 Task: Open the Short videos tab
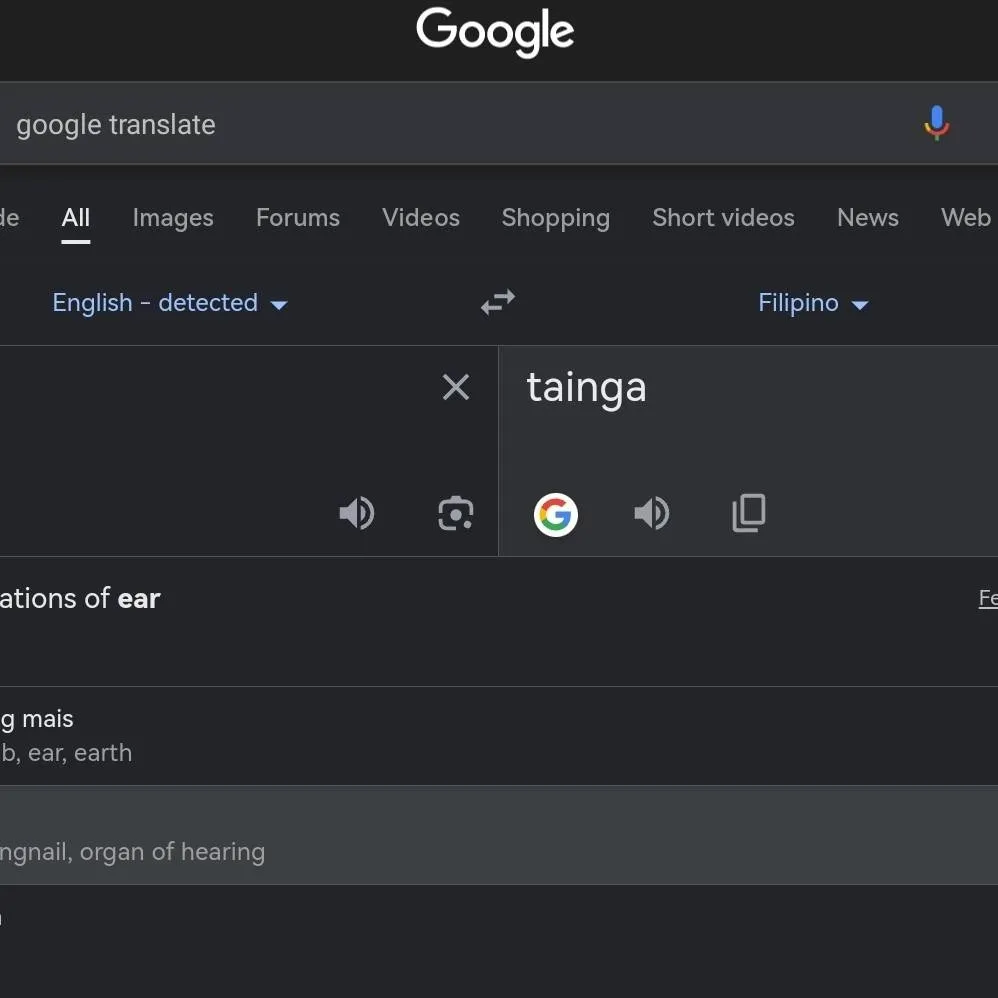point(724,218)
